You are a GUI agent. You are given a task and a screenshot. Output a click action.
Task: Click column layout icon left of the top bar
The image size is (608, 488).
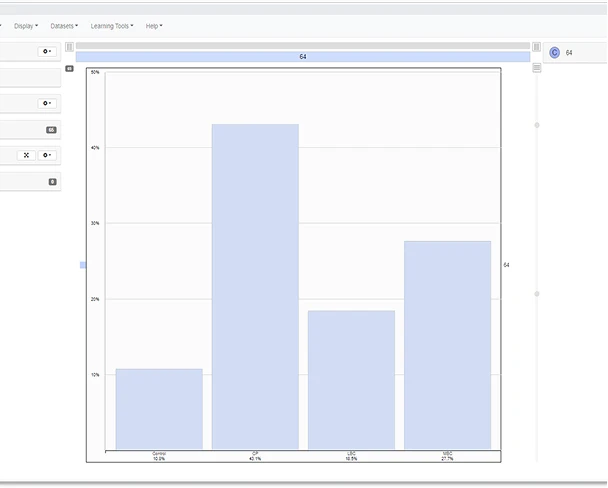pos(69,47)
